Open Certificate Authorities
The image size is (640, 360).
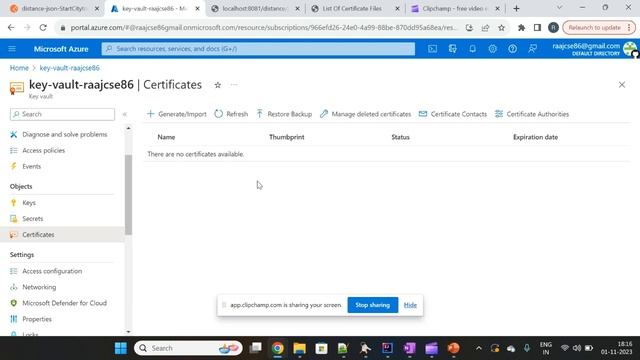[x=531, y=114]
